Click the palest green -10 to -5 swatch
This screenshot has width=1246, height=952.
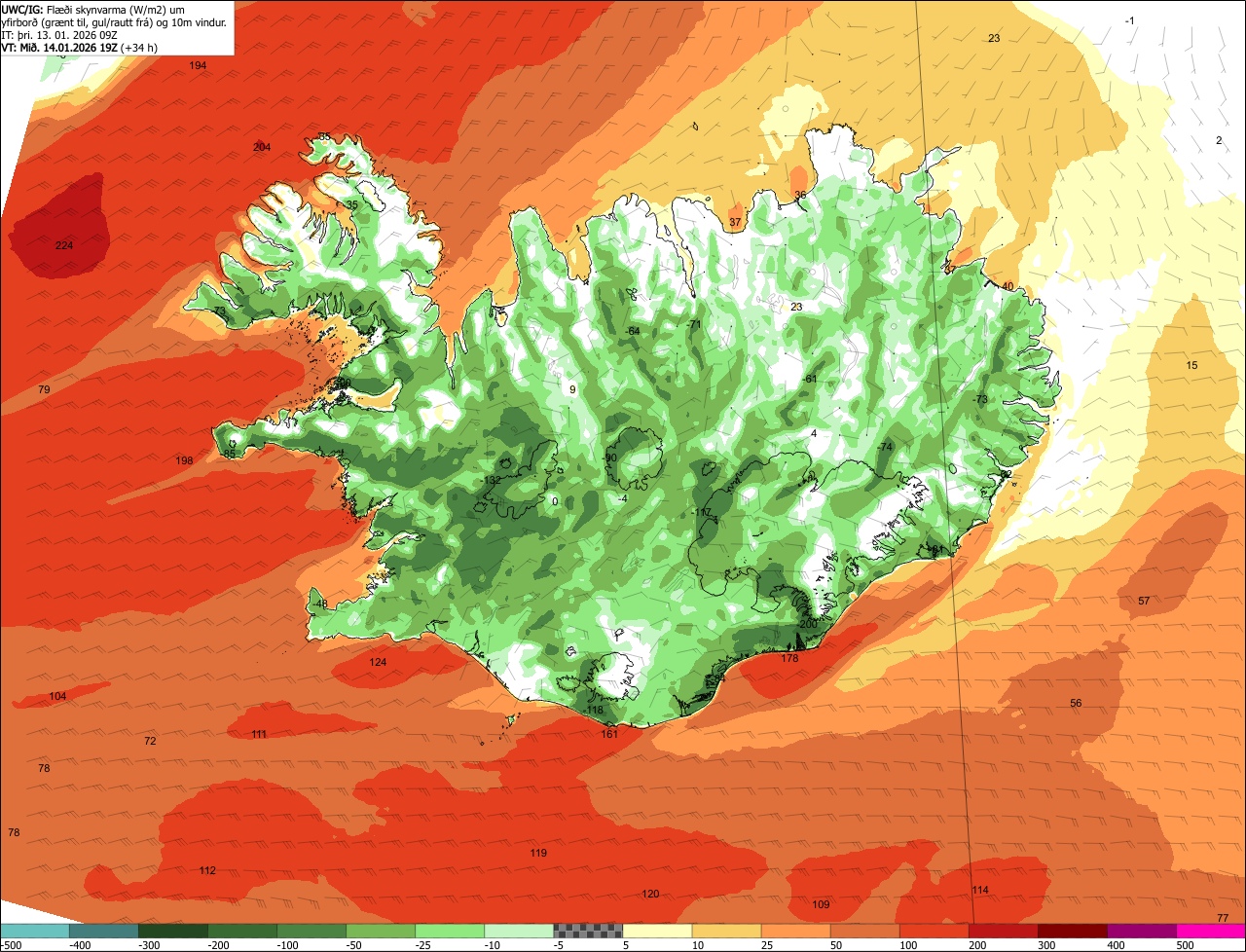[518, 931]
